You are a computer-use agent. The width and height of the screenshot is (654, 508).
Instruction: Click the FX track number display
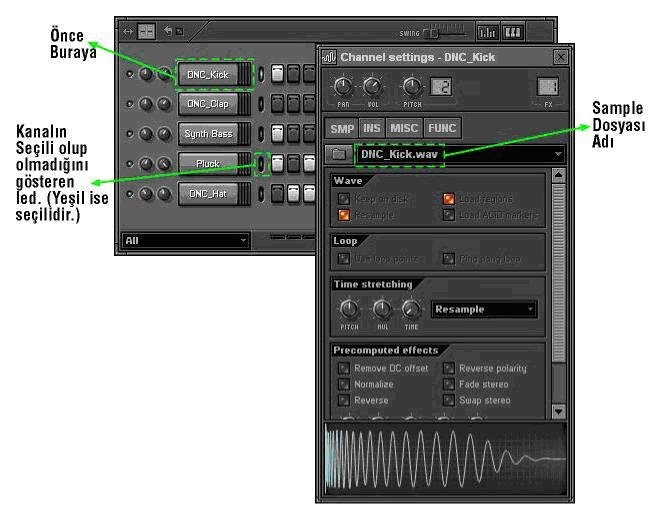pos(548,87)
